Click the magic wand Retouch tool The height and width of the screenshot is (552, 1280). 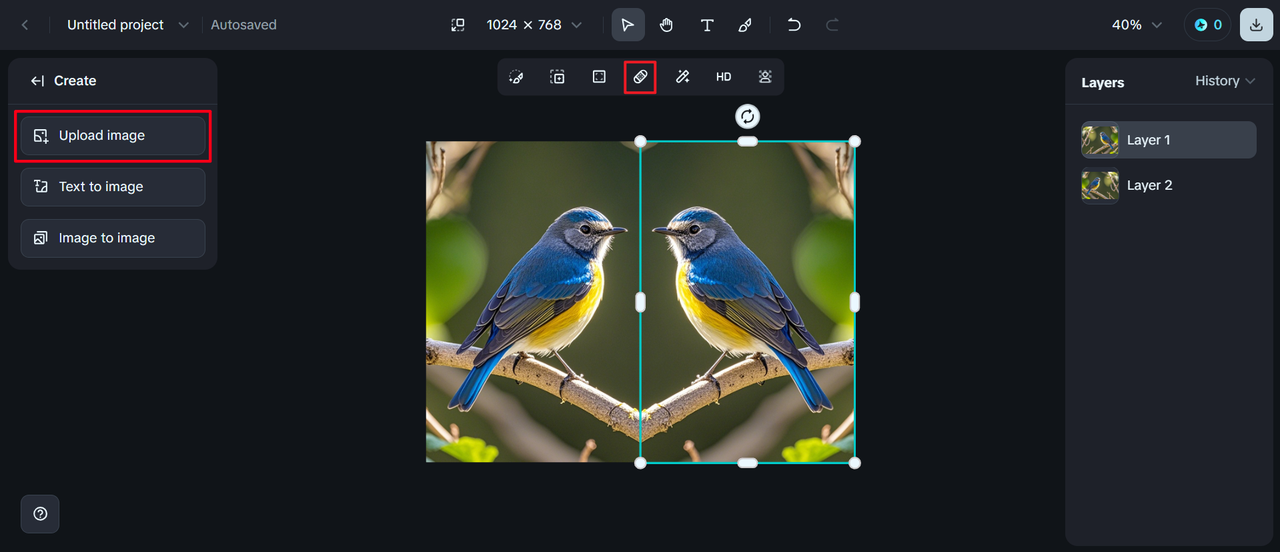click(x=682, y=77)
